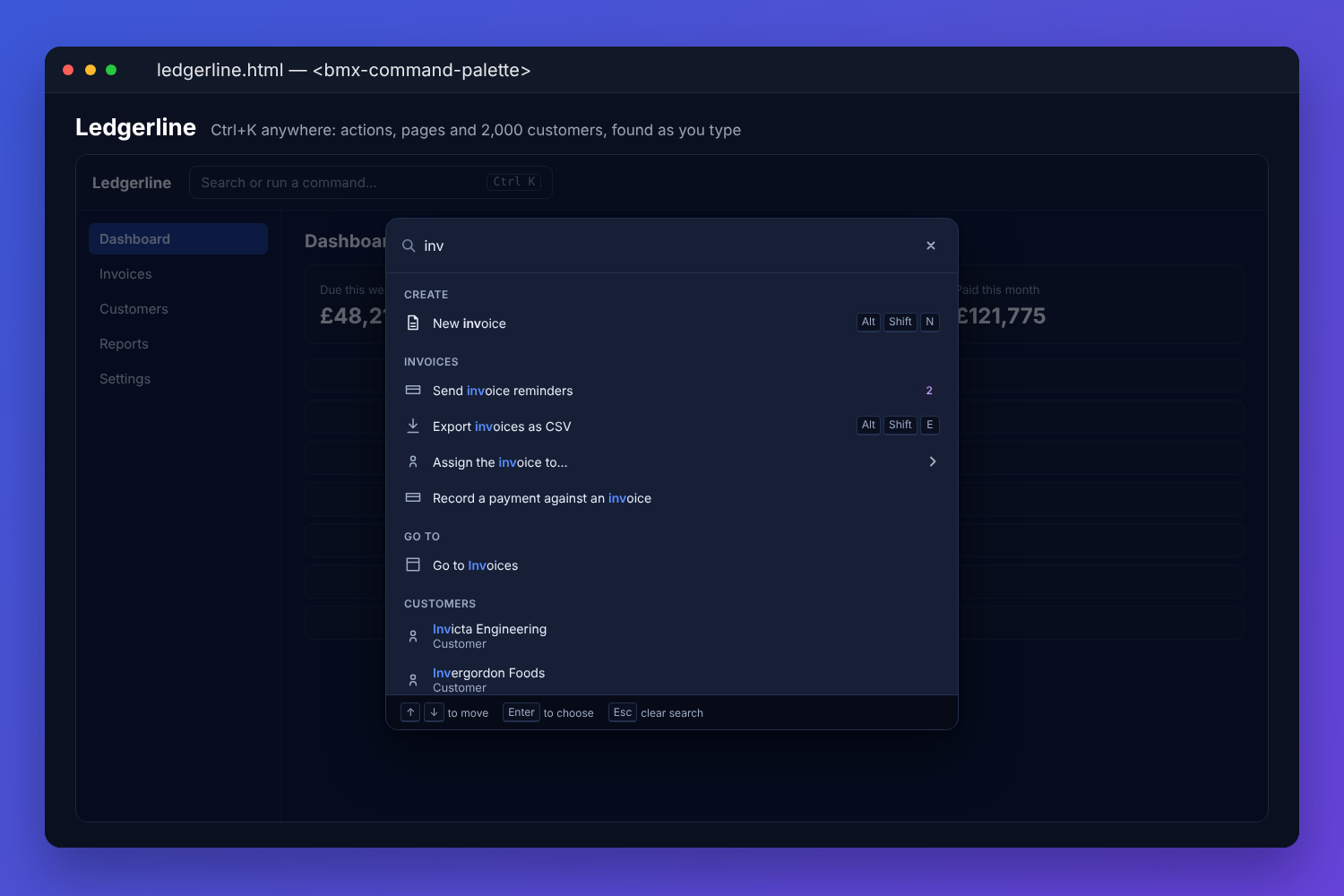1344x896 pixels.
Task: Choose the Go to Invoices command
Action: tap(672, 565)
